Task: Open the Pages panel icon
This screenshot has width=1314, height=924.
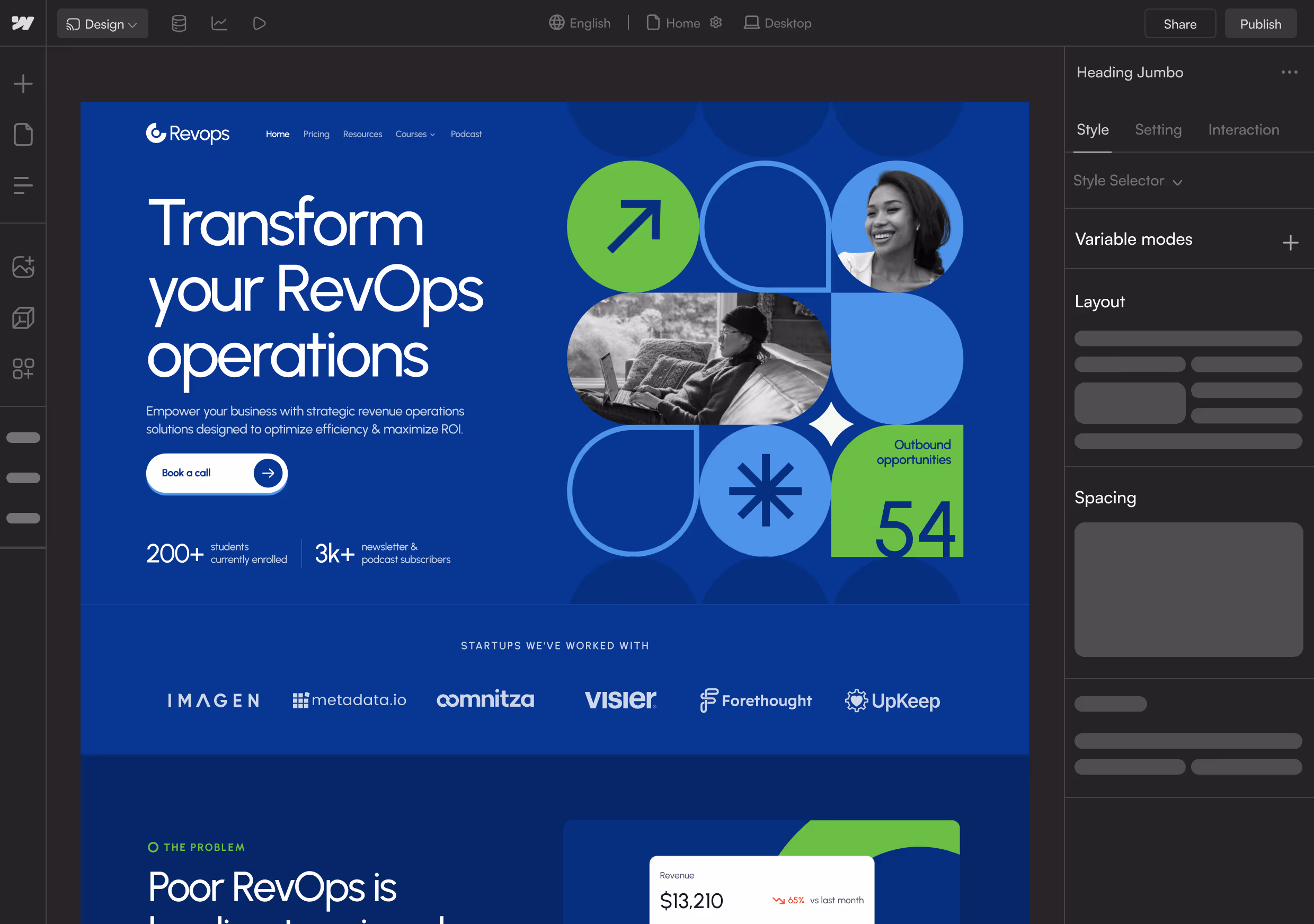Action: point(23,135)
